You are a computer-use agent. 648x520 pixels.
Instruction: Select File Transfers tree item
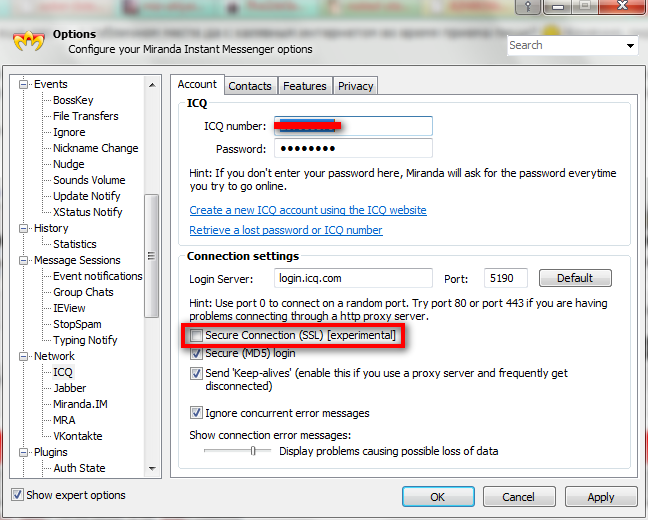86,116
